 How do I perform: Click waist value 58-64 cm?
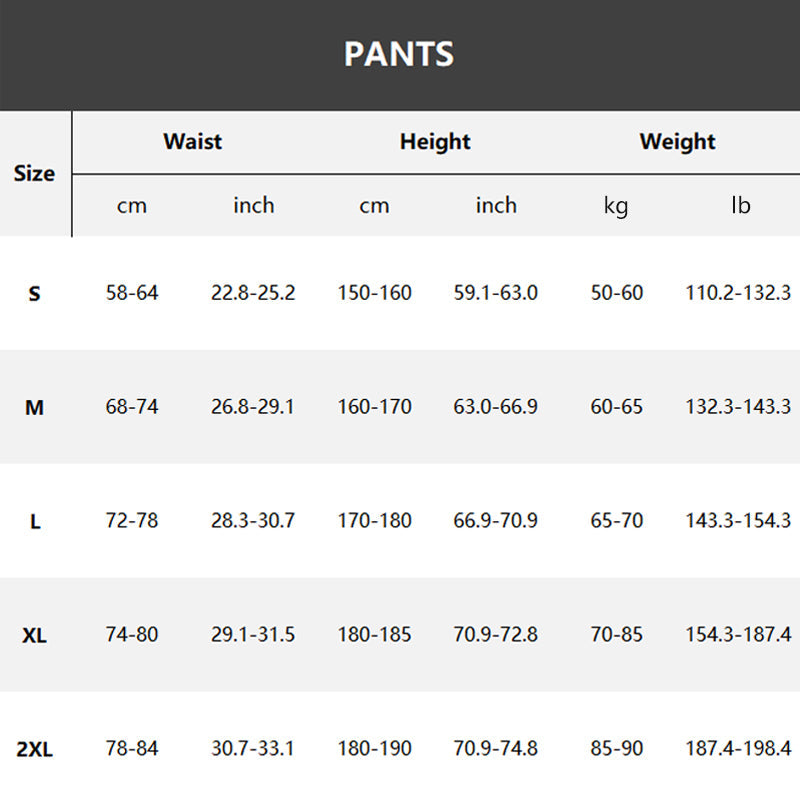tap(132, 294)
